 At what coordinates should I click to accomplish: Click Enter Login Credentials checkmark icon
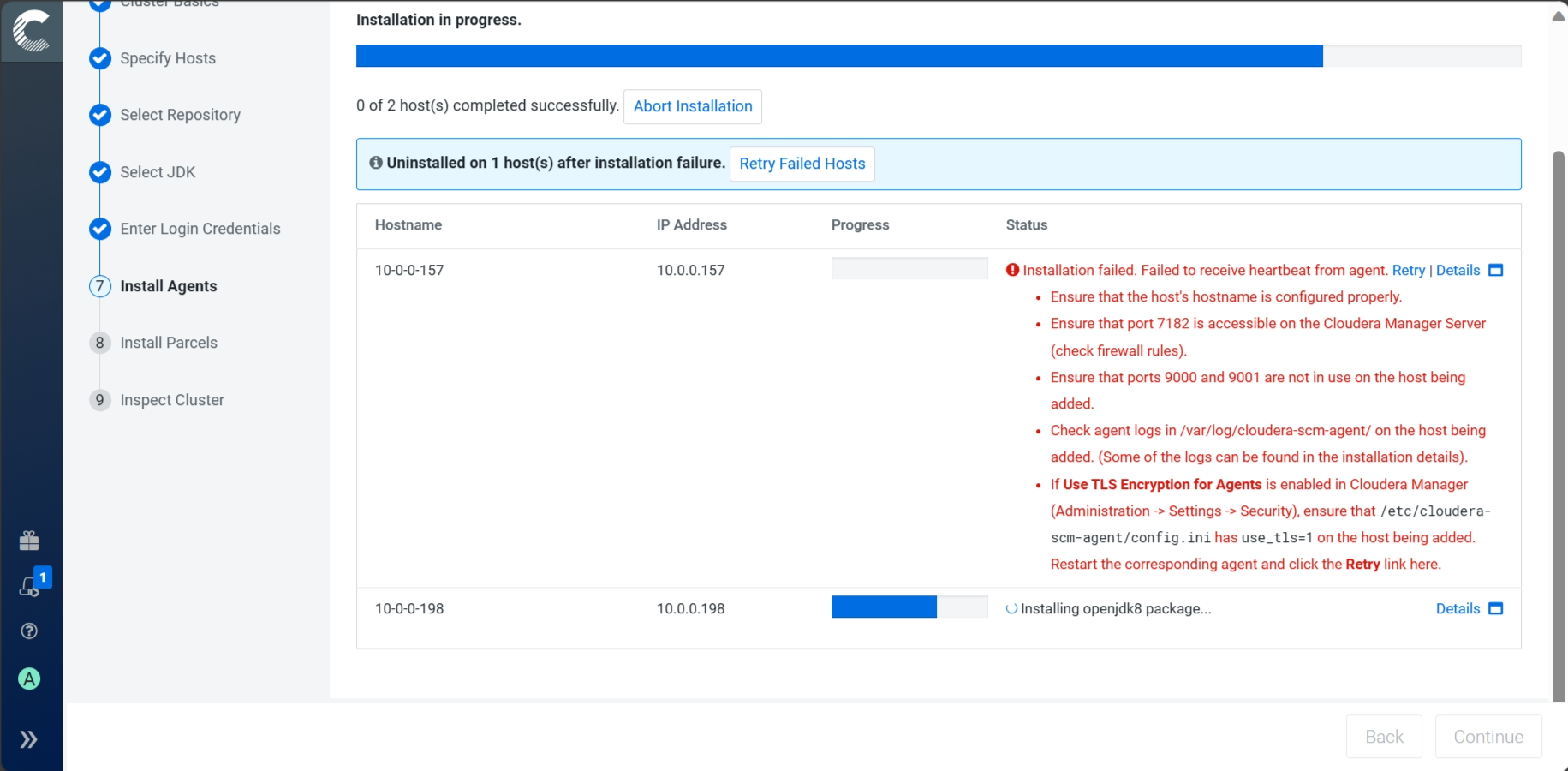[x=100, y=229]
